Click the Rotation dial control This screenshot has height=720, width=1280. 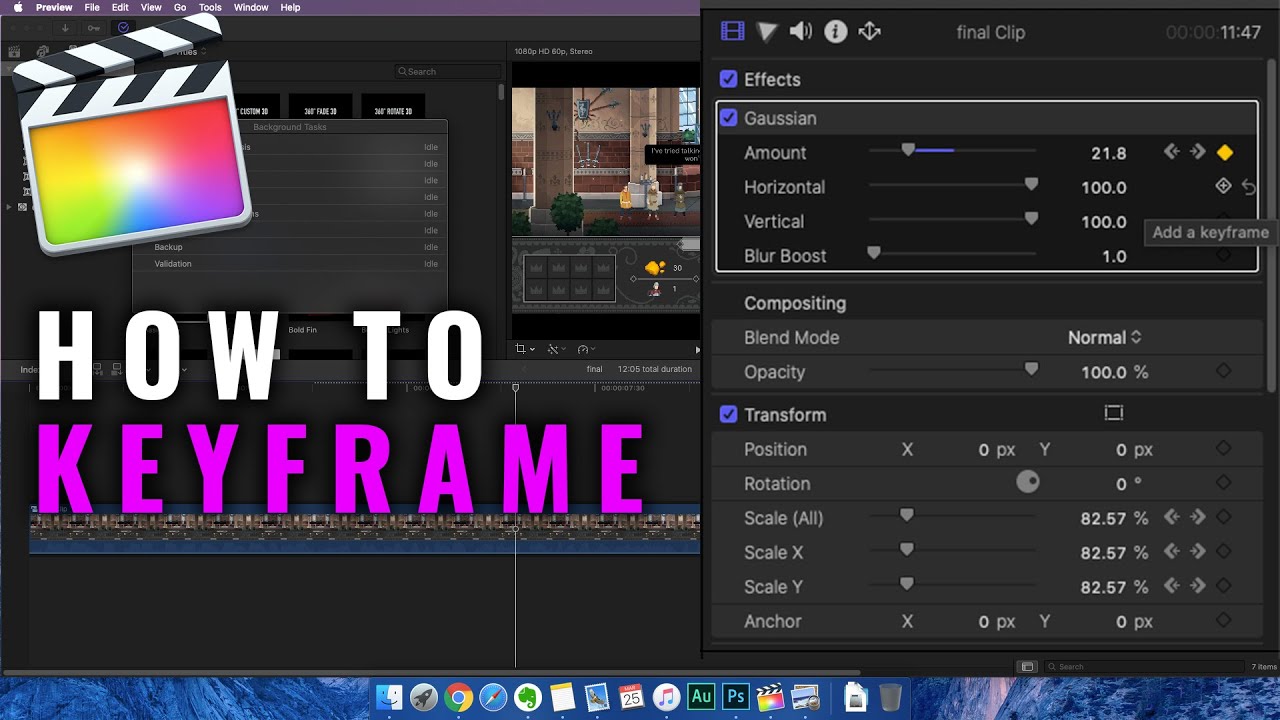point(1028,483)
